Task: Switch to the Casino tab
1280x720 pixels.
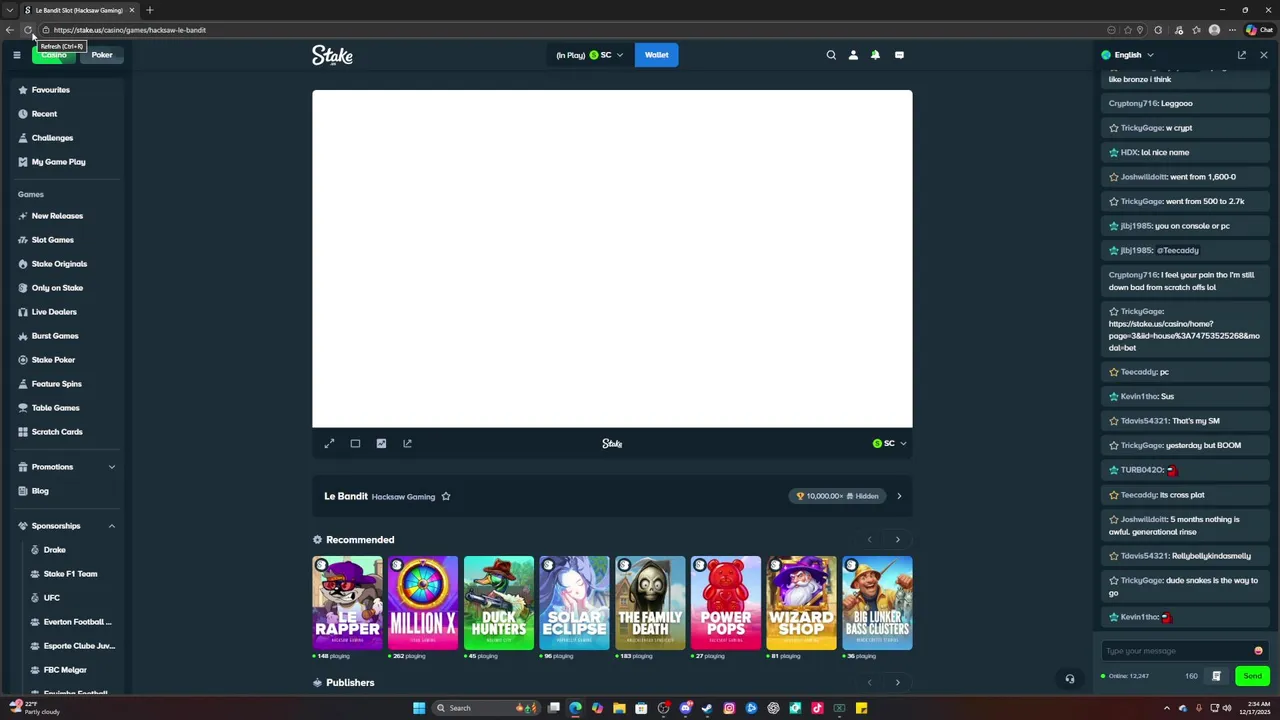Action: tap(54, 55)
